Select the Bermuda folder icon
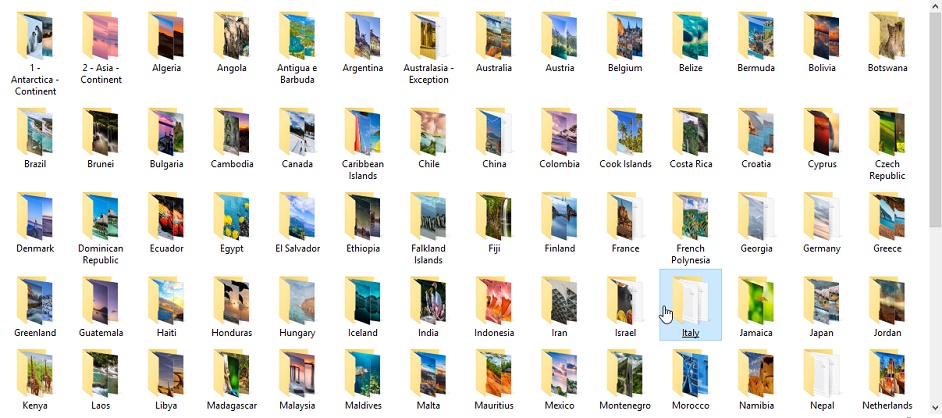 [756, 35]
